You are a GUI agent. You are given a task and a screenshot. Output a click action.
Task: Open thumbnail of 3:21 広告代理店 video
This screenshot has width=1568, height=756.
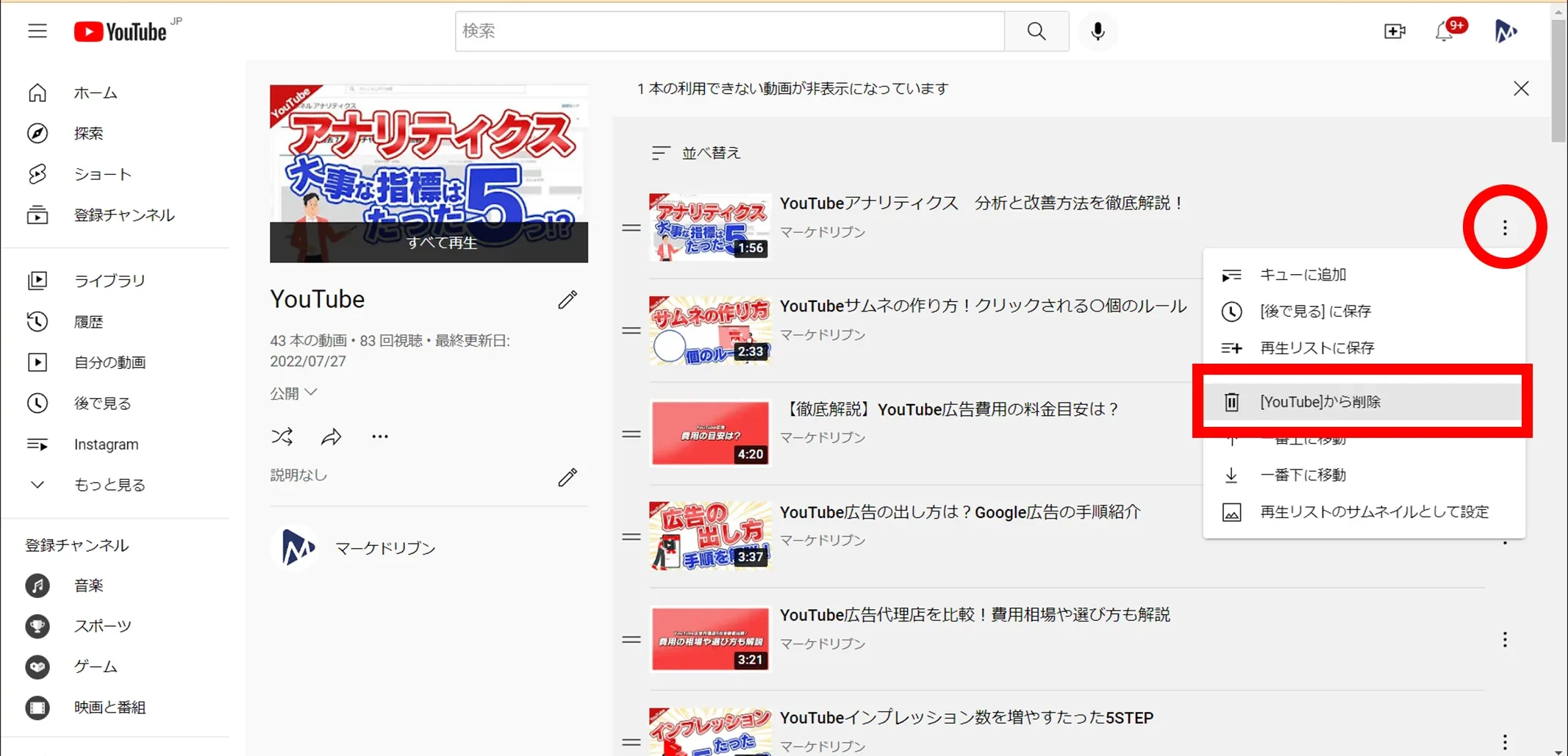tap(710, 639)
